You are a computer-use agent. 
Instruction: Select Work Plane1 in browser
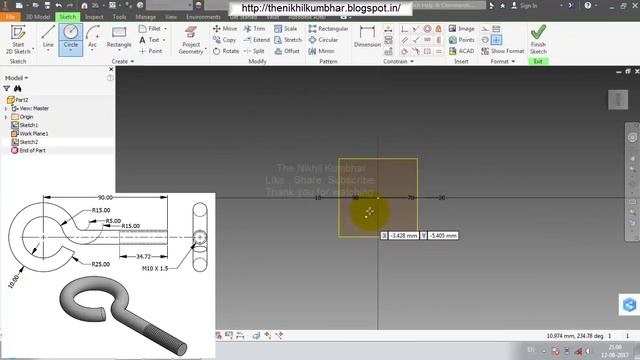30,133
